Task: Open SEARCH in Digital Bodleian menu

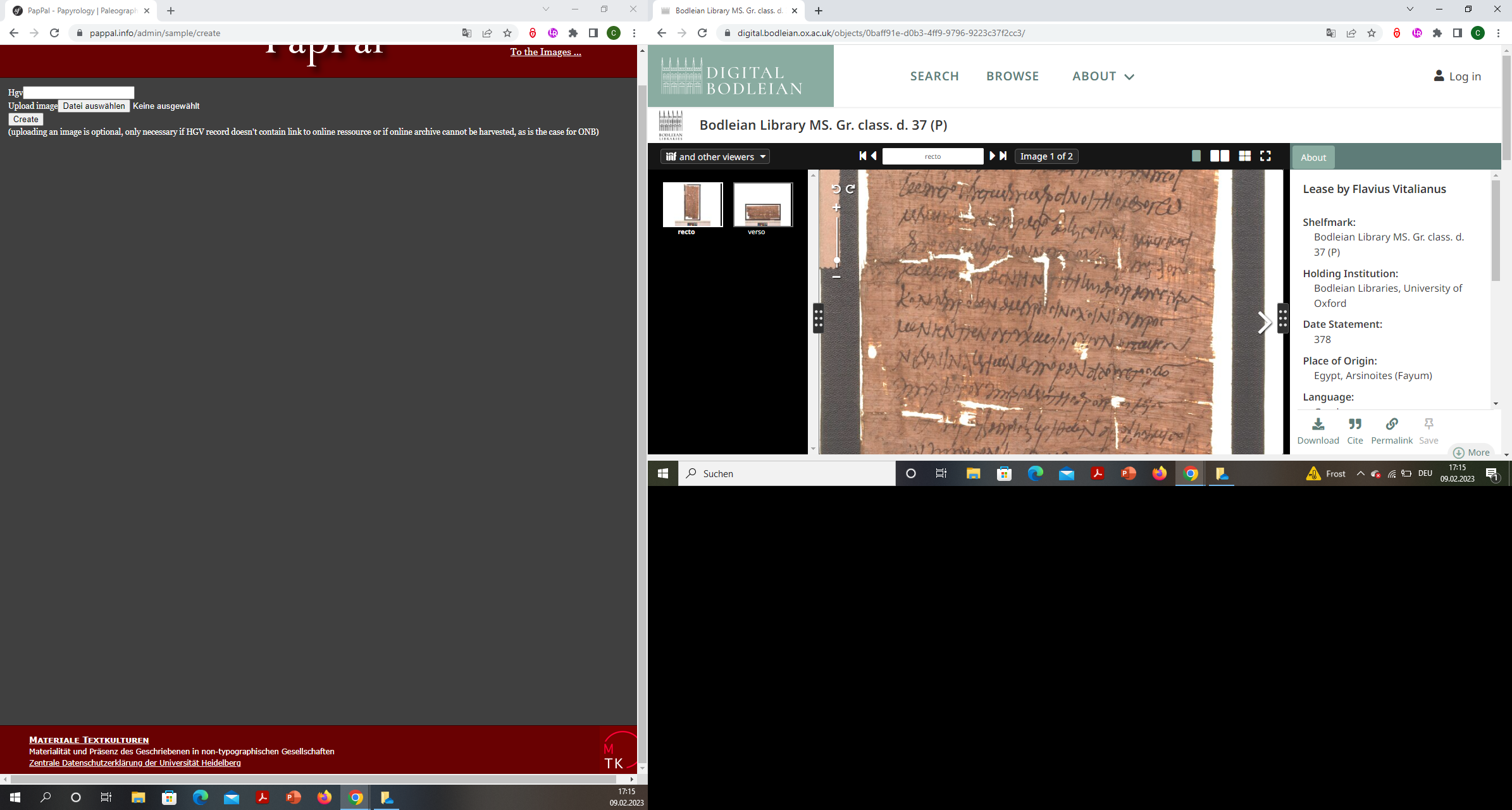Action: click(x=934, y=76)
